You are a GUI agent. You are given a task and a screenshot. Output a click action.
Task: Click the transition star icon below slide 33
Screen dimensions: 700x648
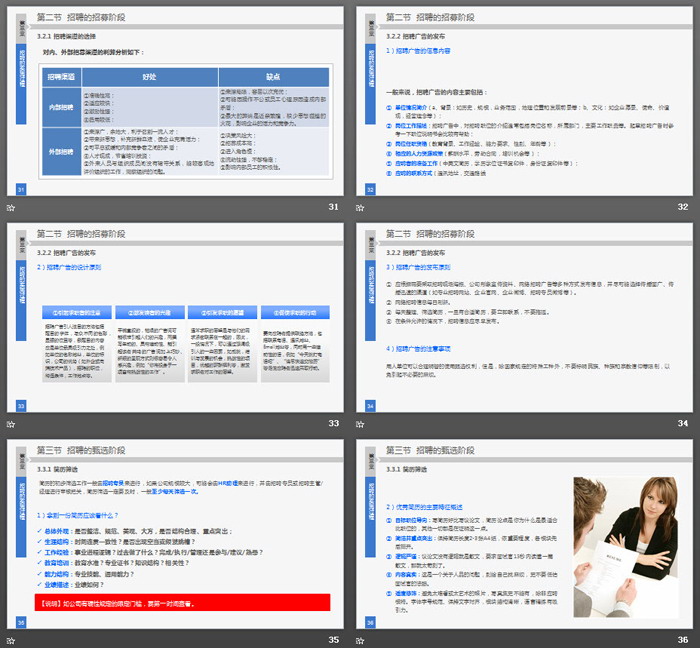click(11, 423)
